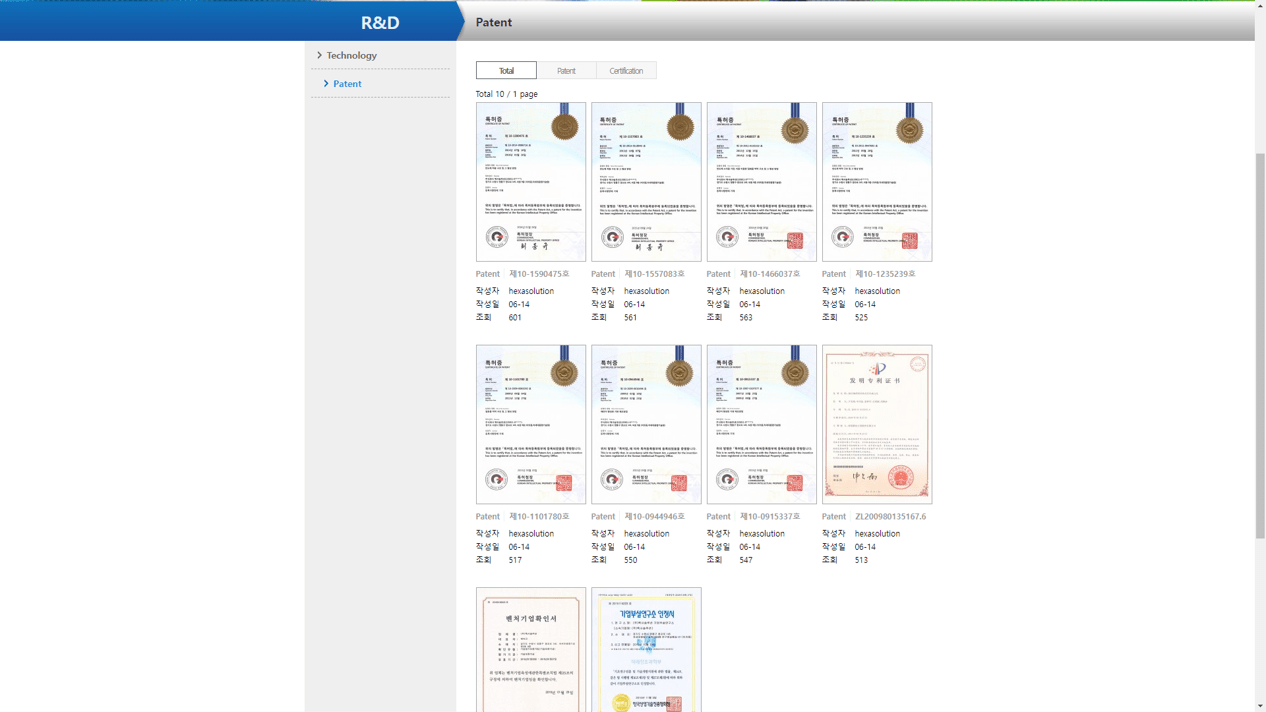
Task: Open Technology in the sidebar
Action: [x=351, y=56]
